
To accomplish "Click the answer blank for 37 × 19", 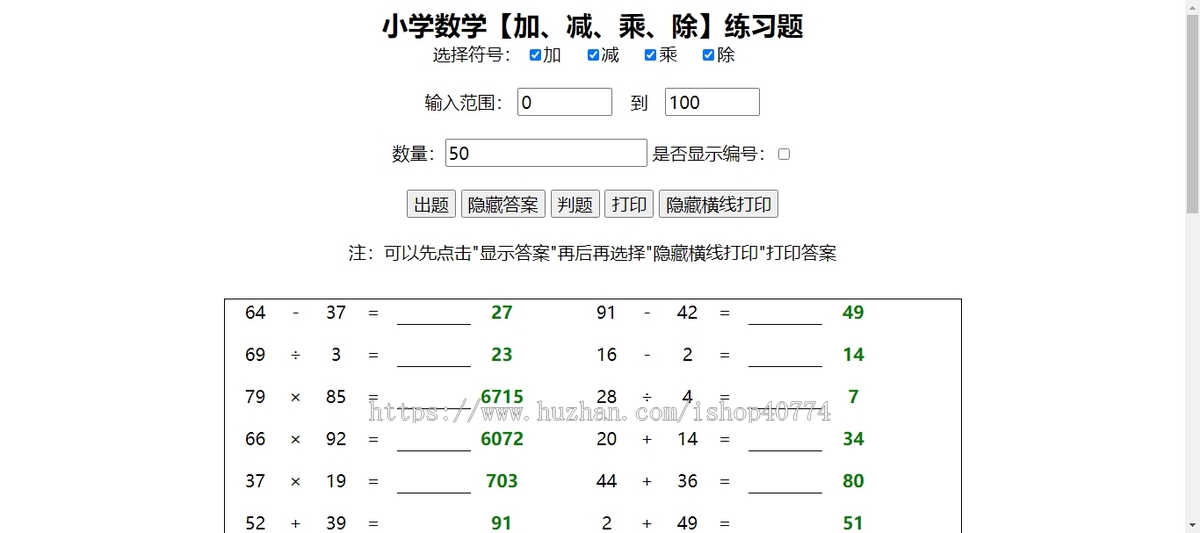I will [434, 481].
